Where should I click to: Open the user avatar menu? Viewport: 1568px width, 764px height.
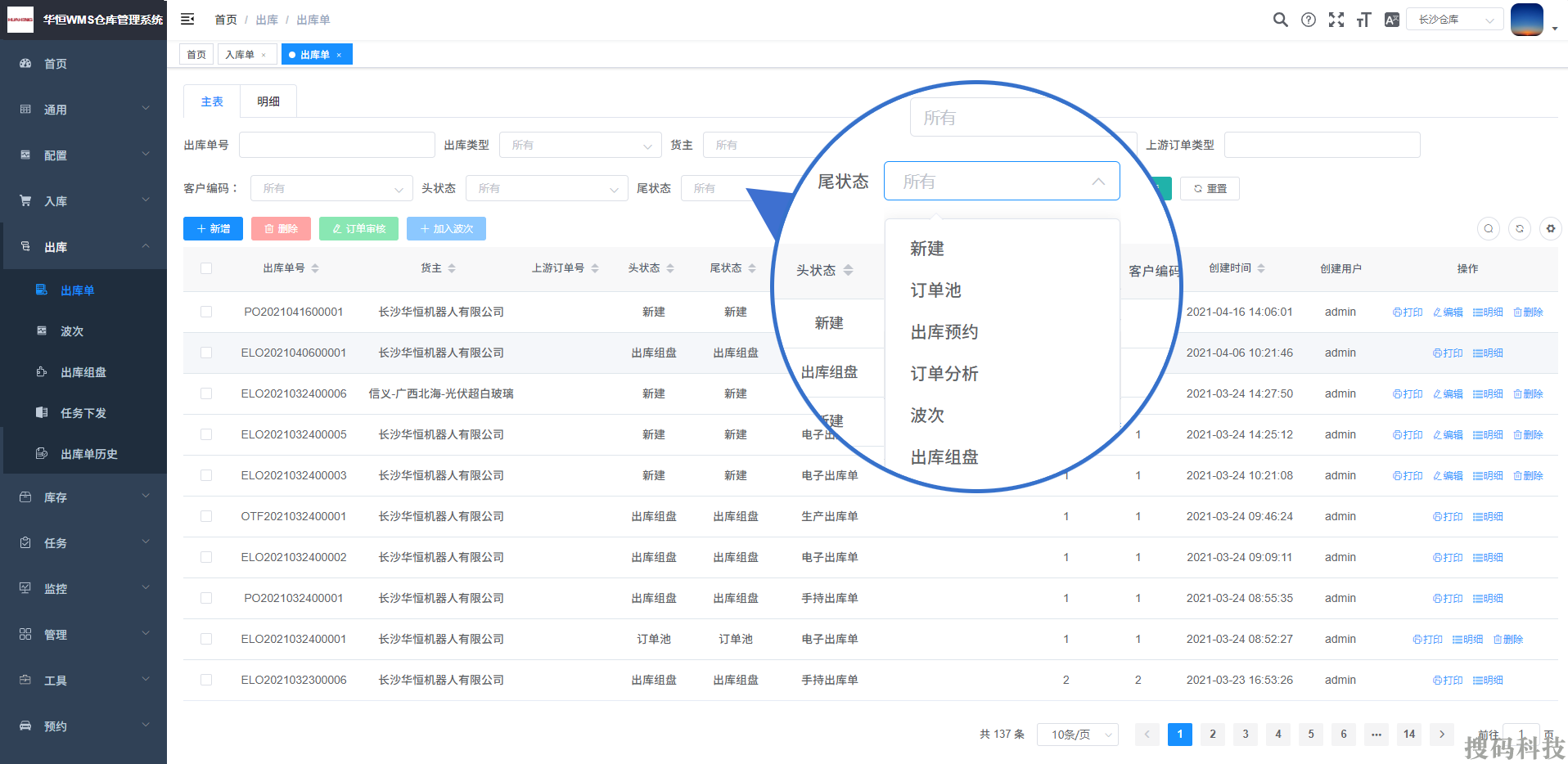(1527, 20)
